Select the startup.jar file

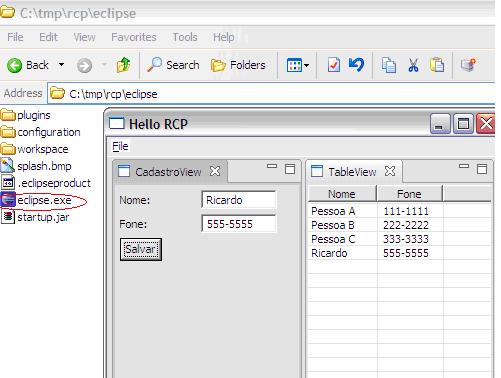click(35, 217)
